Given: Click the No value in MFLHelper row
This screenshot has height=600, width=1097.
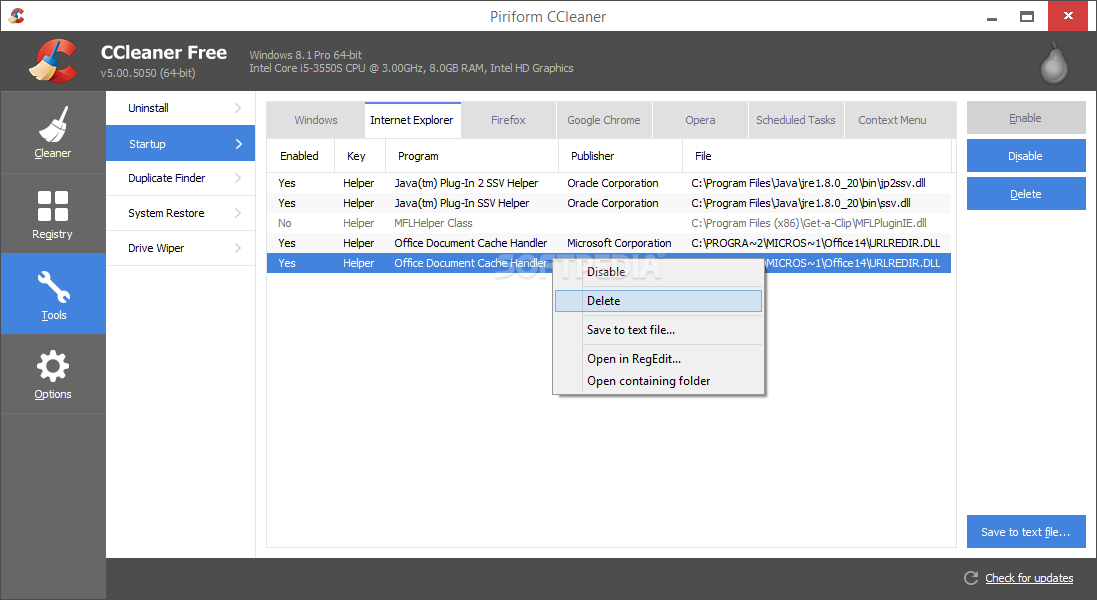Looking at the screenshot, I should coord(285,223).
